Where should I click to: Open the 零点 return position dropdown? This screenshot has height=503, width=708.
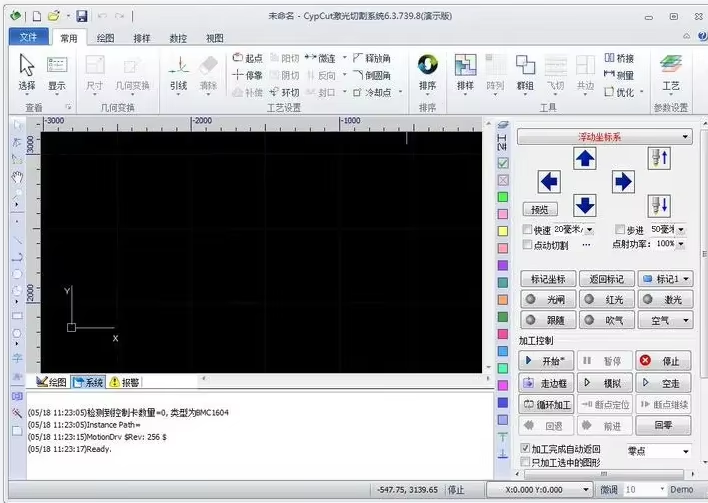pos(659,451)
